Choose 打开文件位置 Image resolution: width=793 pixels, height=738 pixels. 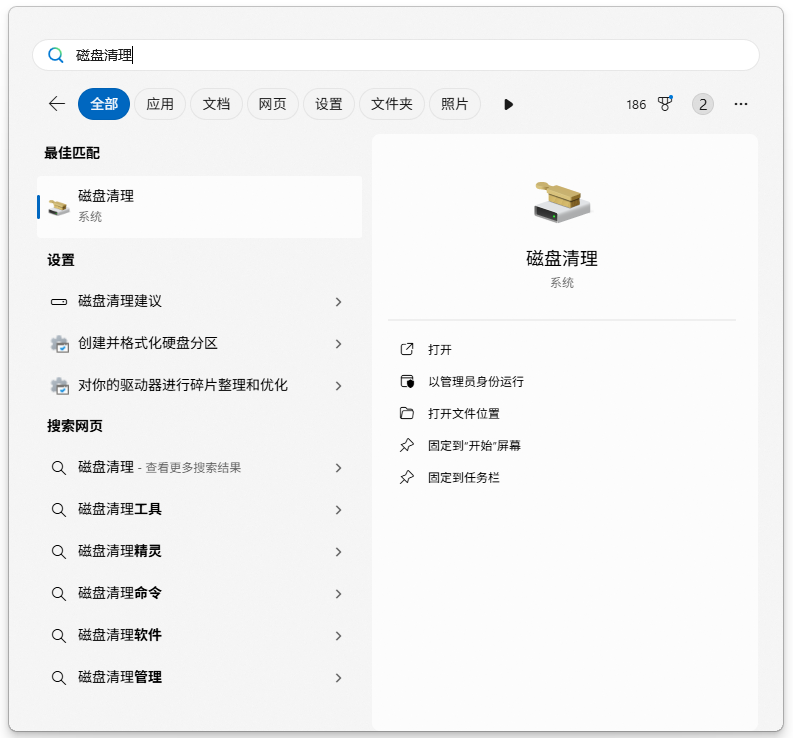(464, 413)
